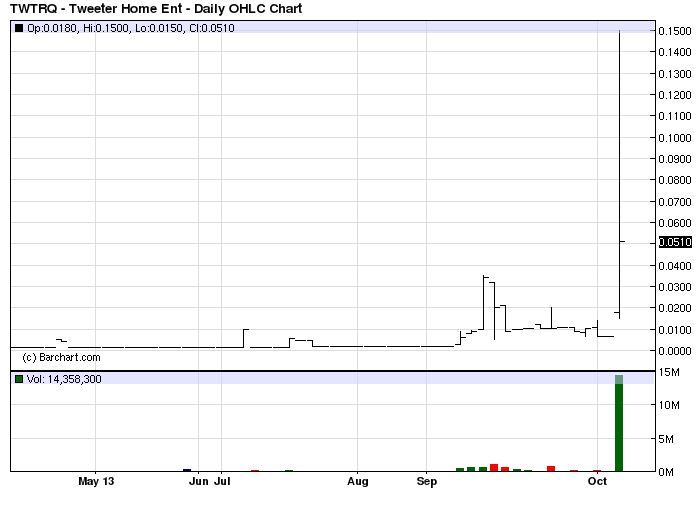Click the 'Aug' date axis label
The height and width of the screenshot is (512, 700).
pyautogui.click(x=358, y=481)
